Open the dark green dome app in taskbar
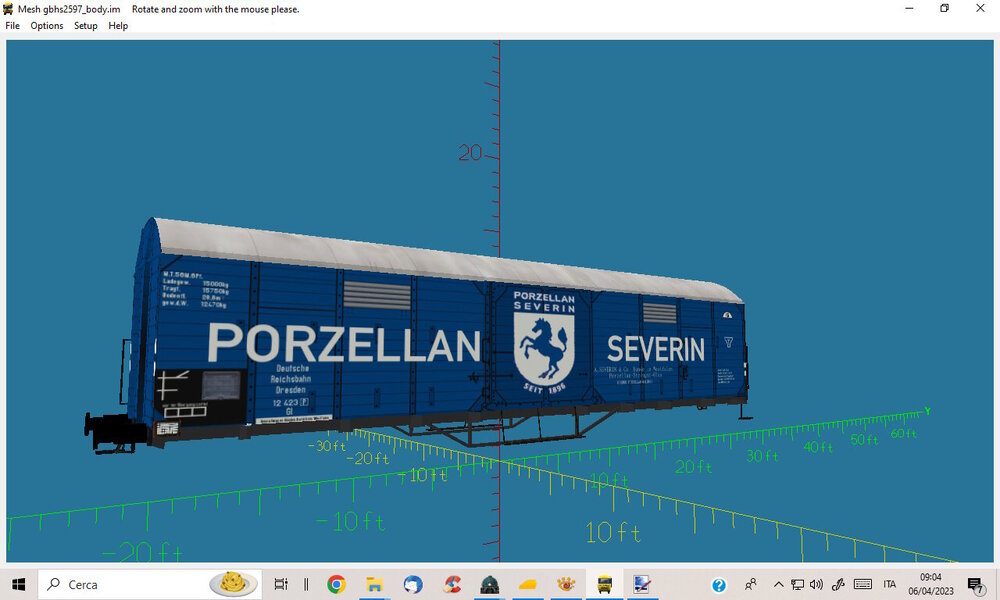The width and height of the screenshot is (1000, 600). point(489,584)
